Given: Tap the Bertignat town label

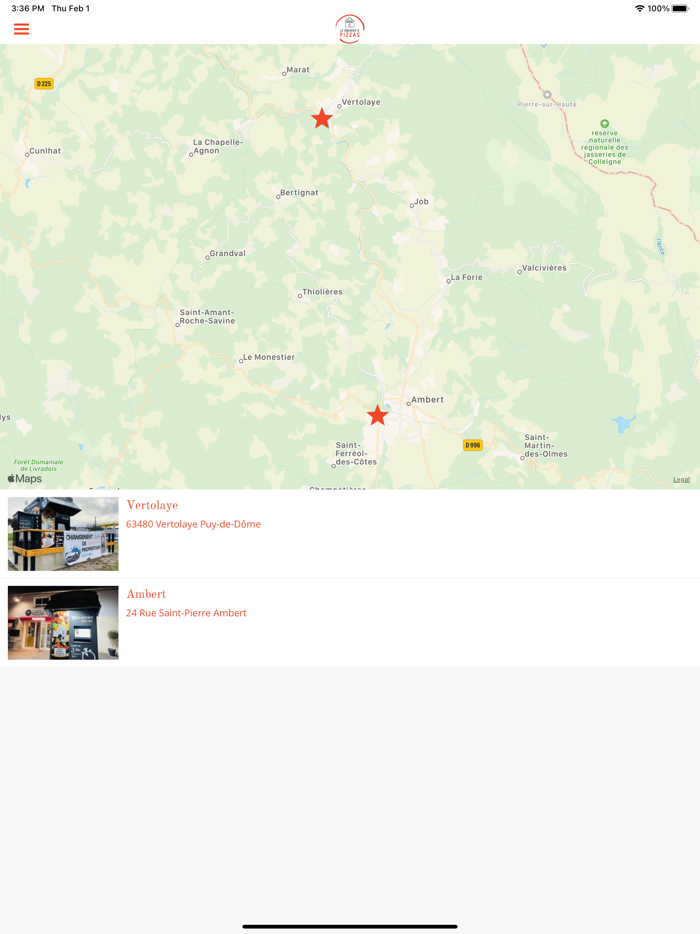Looking at the screenshot, I should 299,192.
